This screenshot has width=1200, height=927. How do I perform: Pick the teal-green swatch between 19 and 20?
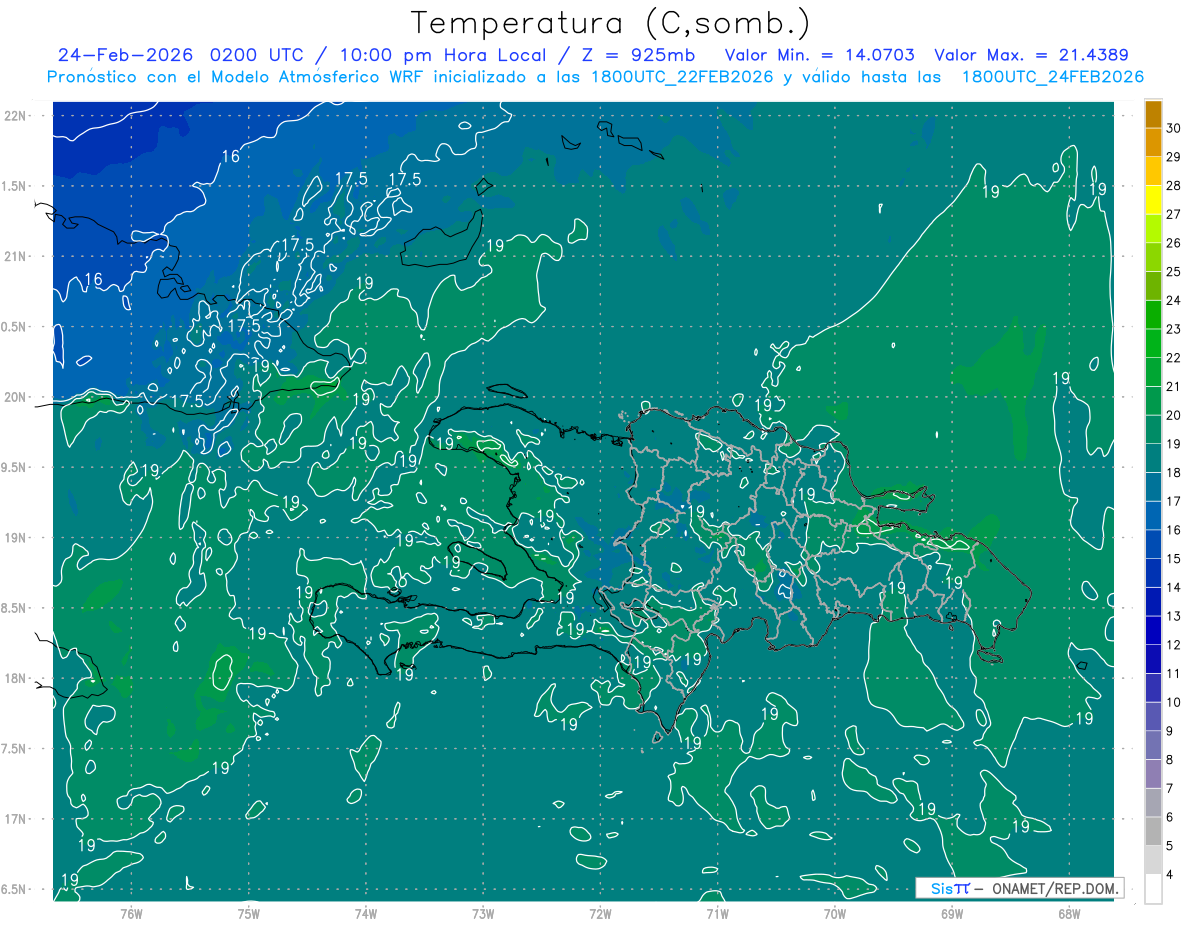(x=1153, y=430)
